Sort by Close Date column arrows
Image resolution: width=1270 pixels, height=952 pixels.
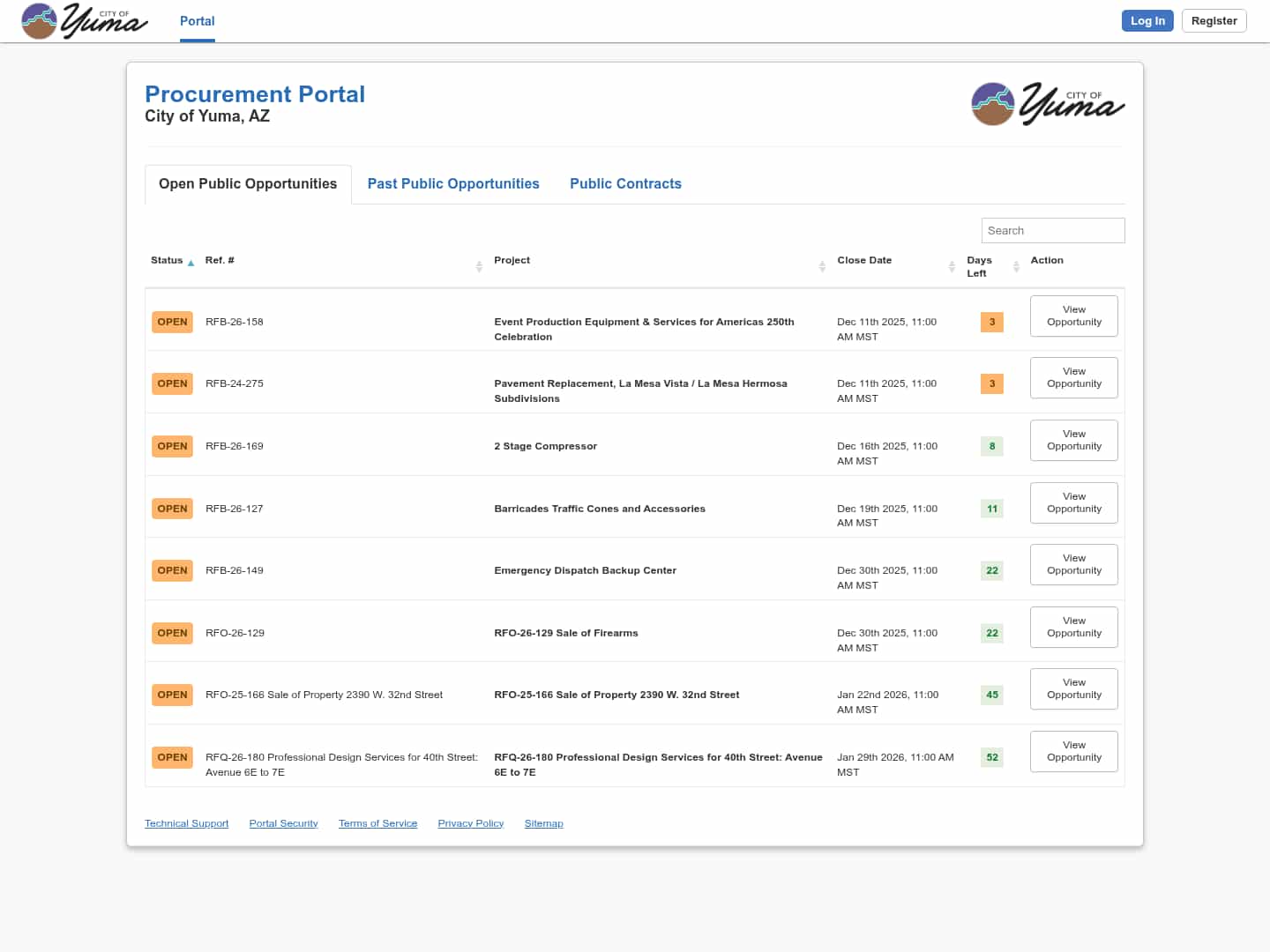coord(952,266)
